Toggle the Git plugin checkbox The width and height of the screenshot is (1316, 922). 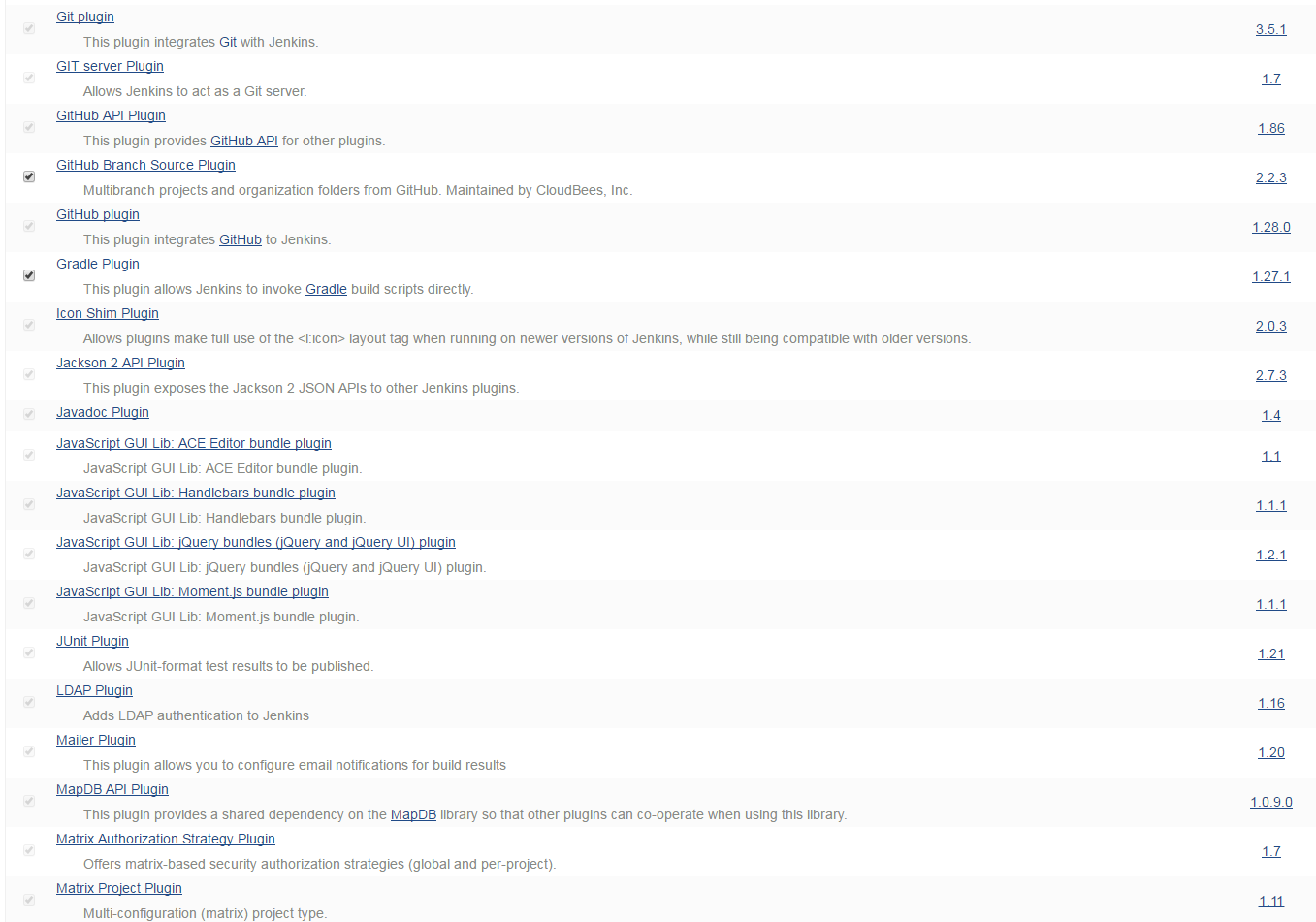(29, 28)
